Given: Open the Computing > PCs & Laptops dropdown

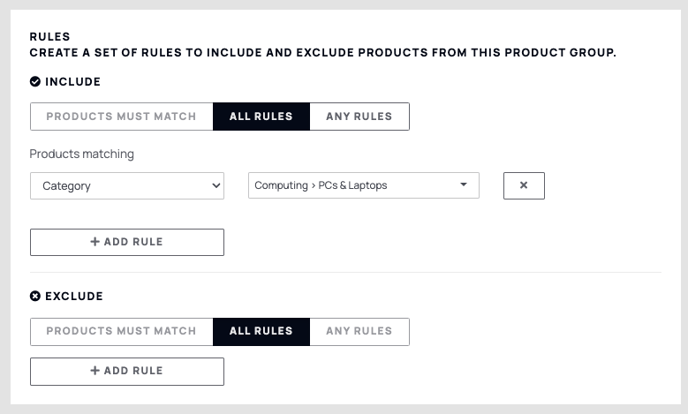Looking at the screenshot, I should point(364,186).
